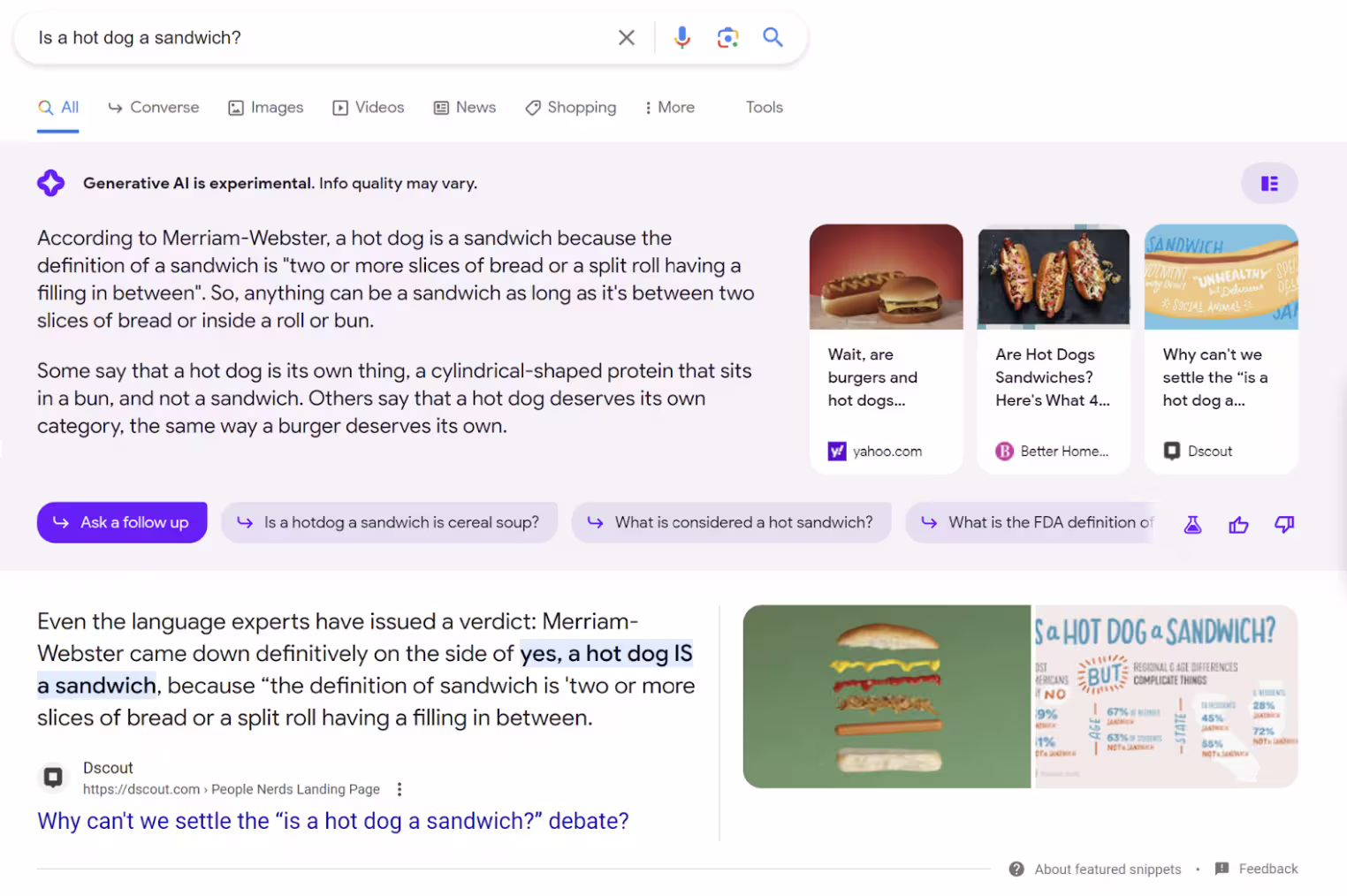Switch to the Images tab

point(266,108)
